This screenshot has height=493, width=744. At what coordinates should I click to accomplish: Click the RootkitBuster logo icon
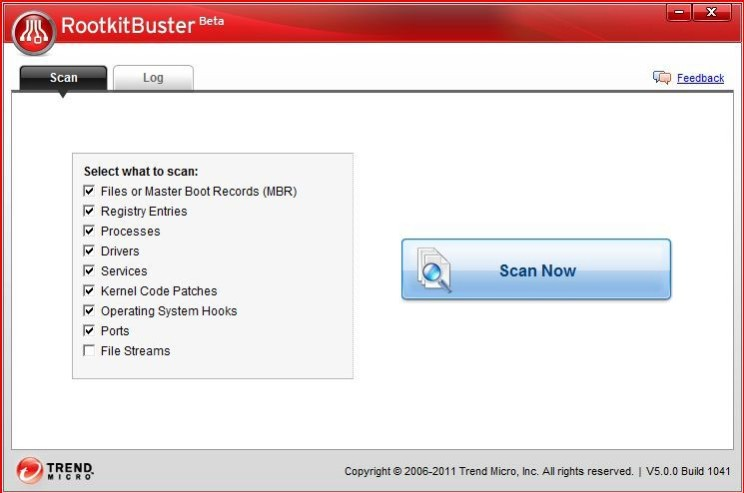point(33,32)
